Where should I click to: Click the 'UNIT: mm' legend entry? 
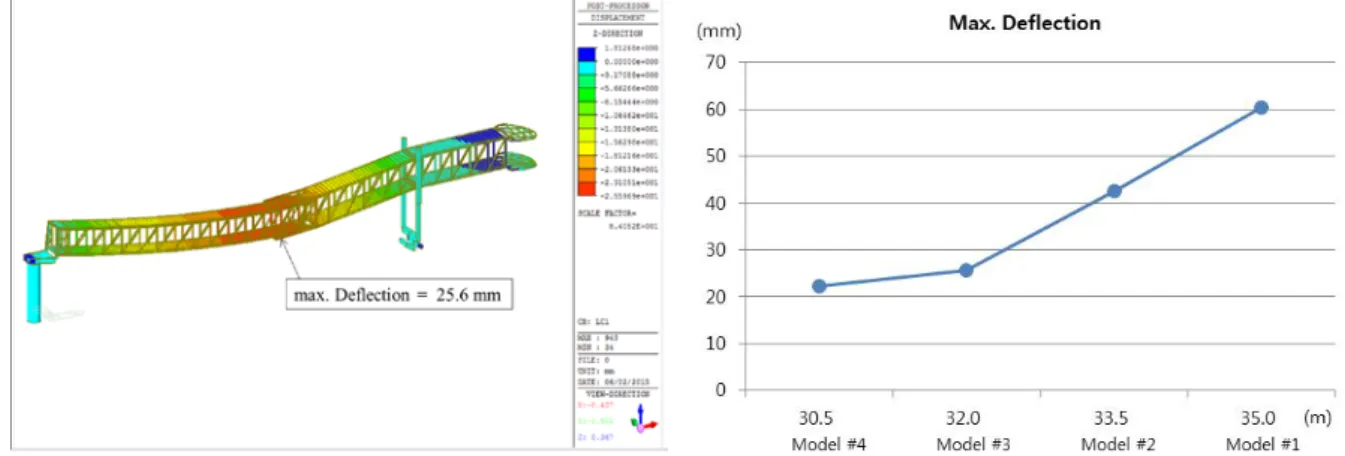(596, 371)
